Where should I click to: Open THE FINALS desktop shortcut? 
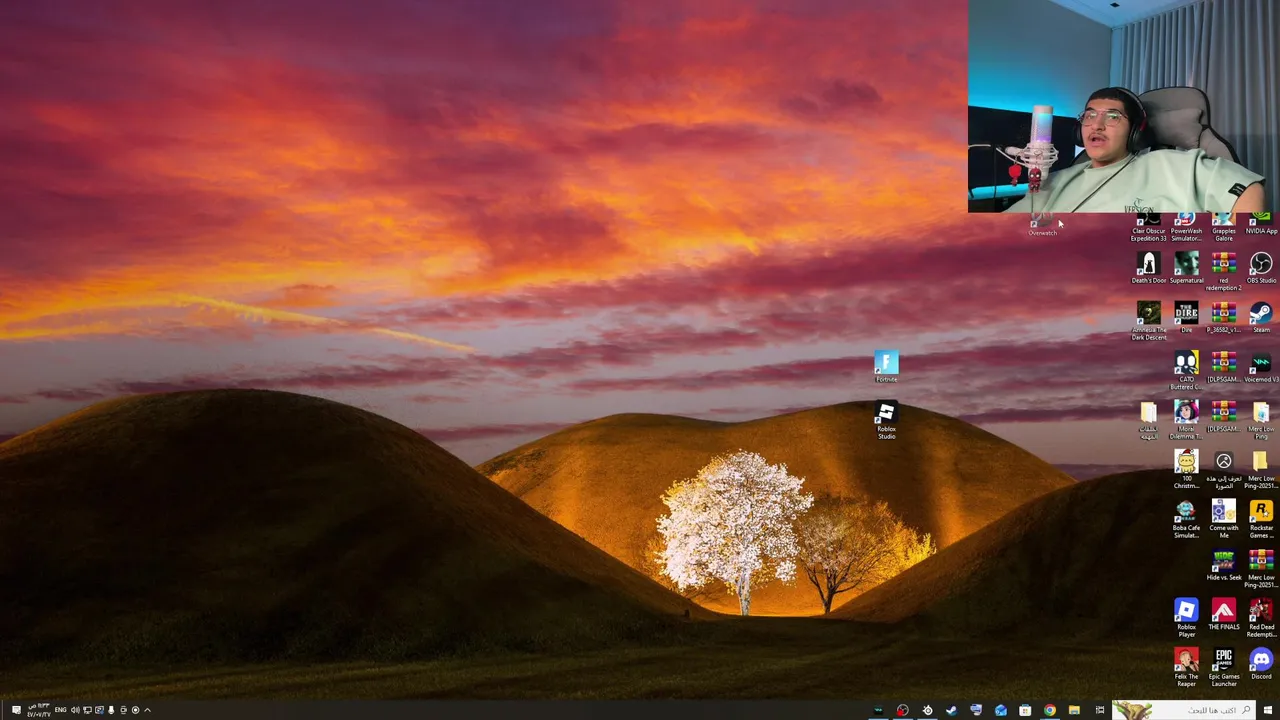pyautogui.click(x=1224, y=615)
